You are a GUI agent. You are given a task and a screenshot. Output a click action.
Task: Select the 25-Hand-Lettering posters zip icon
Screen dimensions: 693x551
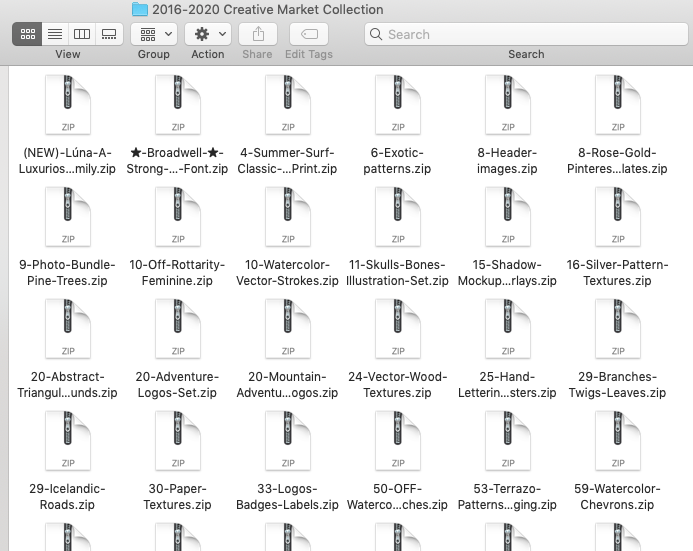tap(508, 329)
